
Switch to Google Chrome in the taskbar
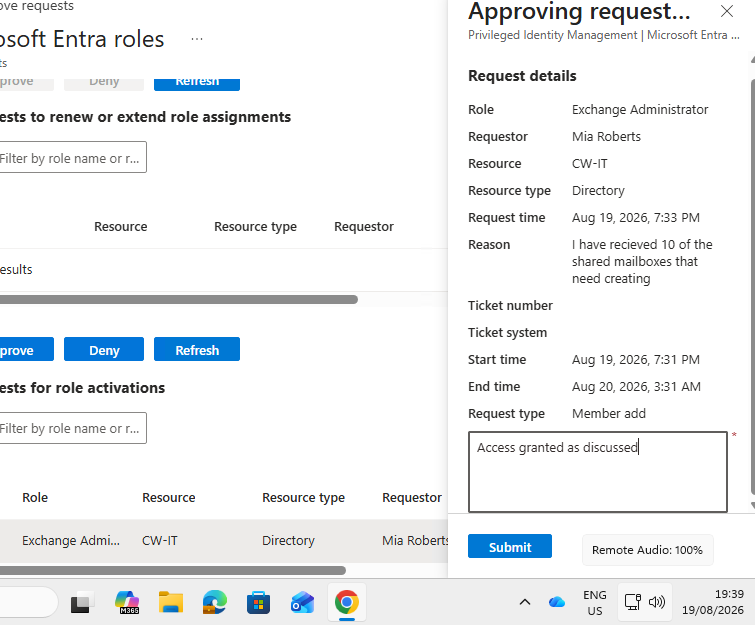(347, 602)
